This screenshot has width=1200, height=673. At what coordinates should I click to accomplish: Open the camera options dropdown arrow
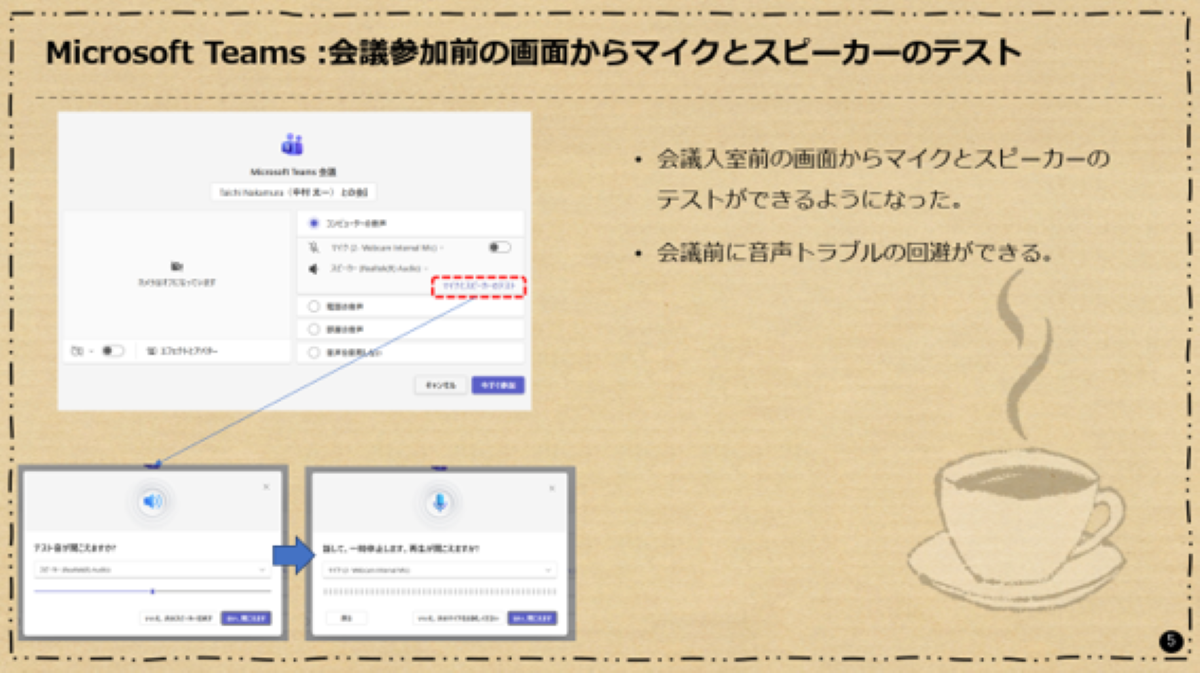coord(91,352)
